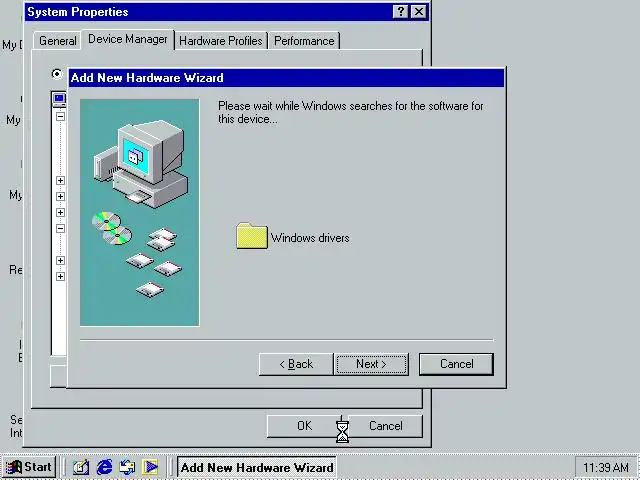Expand the third plus node from the top

click(60, 212)
